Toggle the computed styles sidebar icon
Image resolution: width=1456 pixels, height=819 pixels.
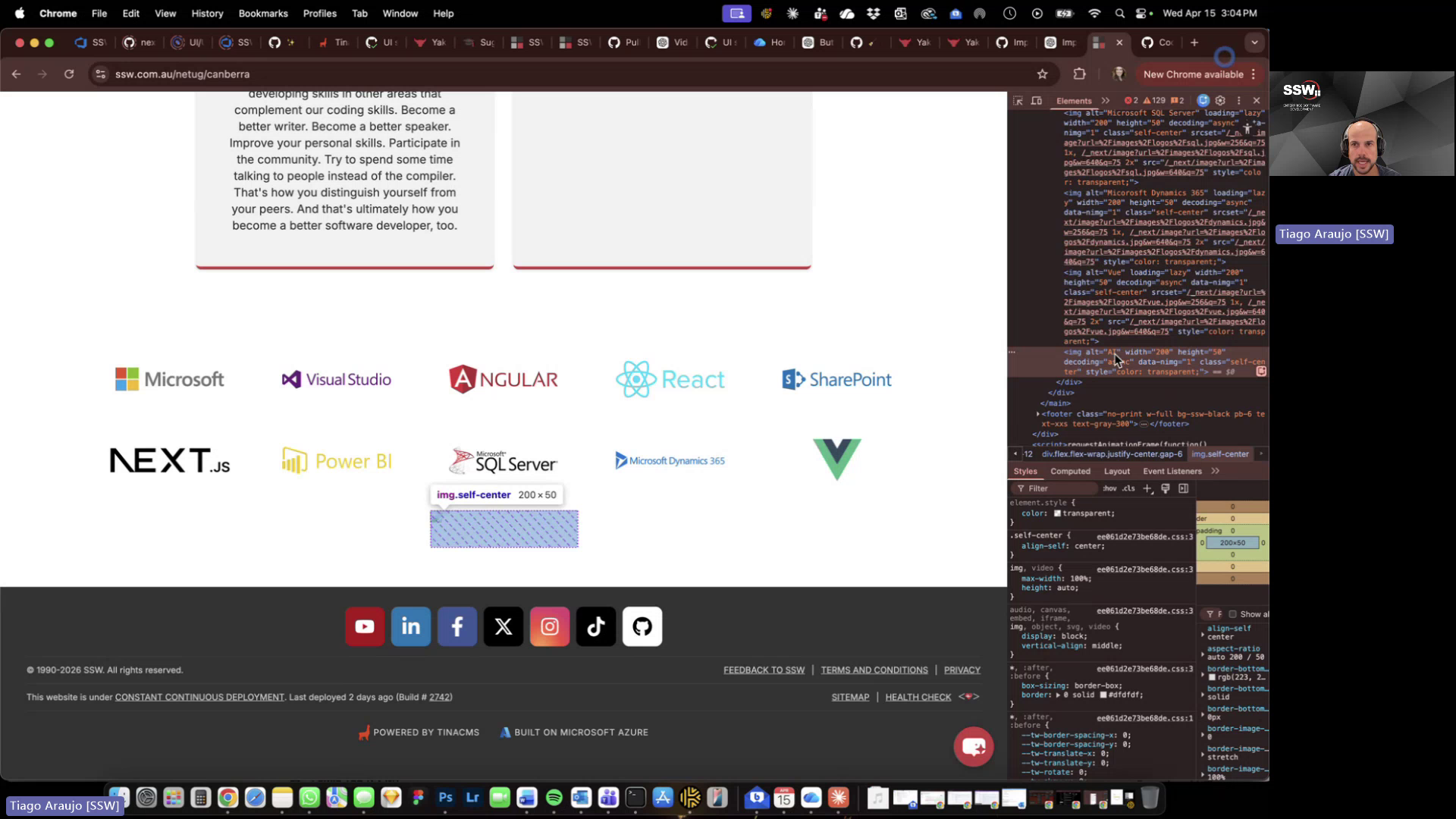1184,489
